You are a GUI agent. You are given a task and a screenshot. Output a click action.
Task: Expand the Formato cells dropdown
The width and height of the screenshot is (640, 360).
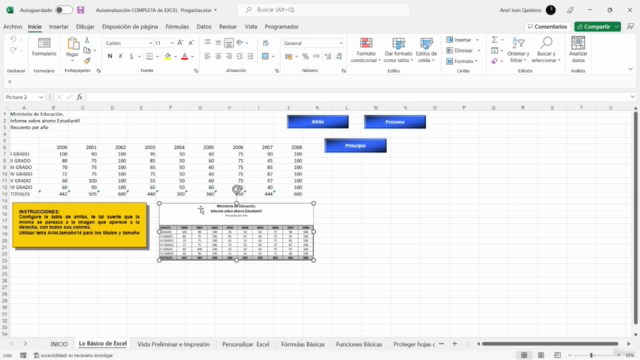[476, 61]
